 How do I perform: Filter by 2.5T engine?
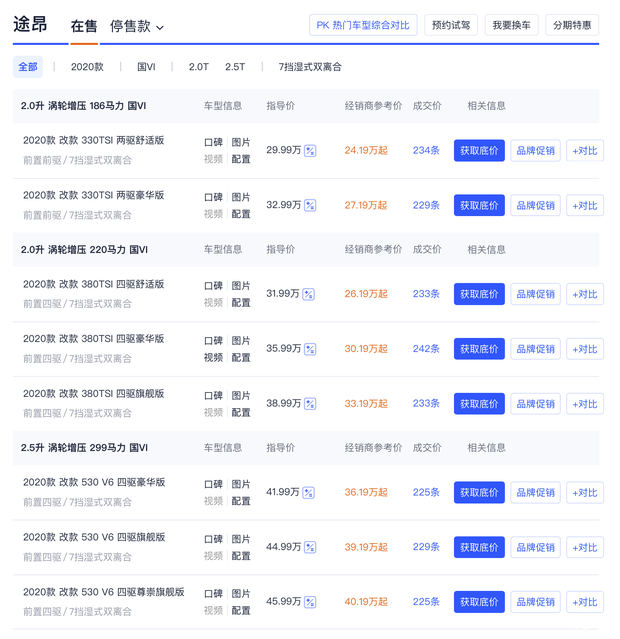235,67
